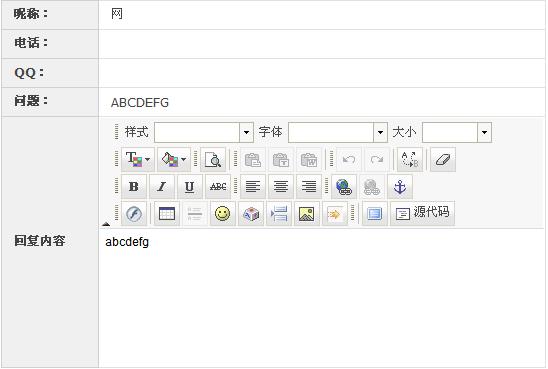
Task: Click the yellow arrow icon beside image
Action: 334,214
